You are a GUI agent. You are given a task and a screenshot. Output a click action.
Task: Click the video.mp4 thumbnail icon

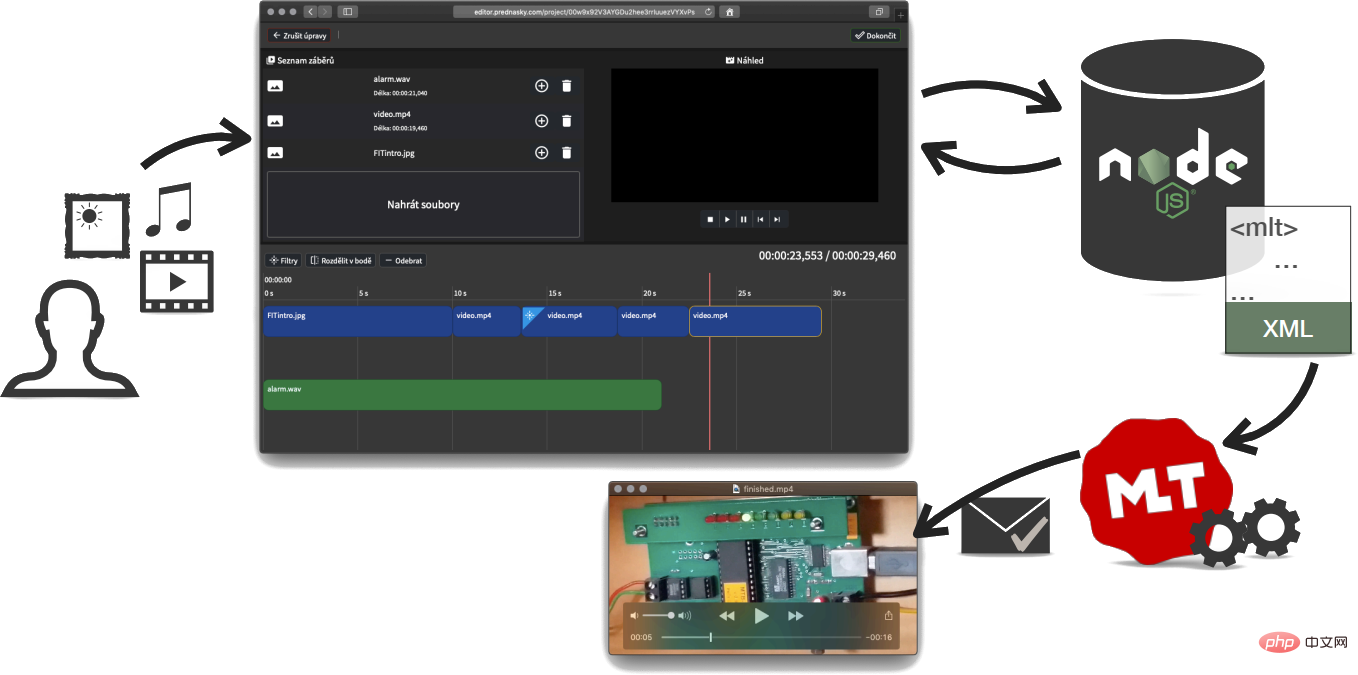tap(275, 121)
